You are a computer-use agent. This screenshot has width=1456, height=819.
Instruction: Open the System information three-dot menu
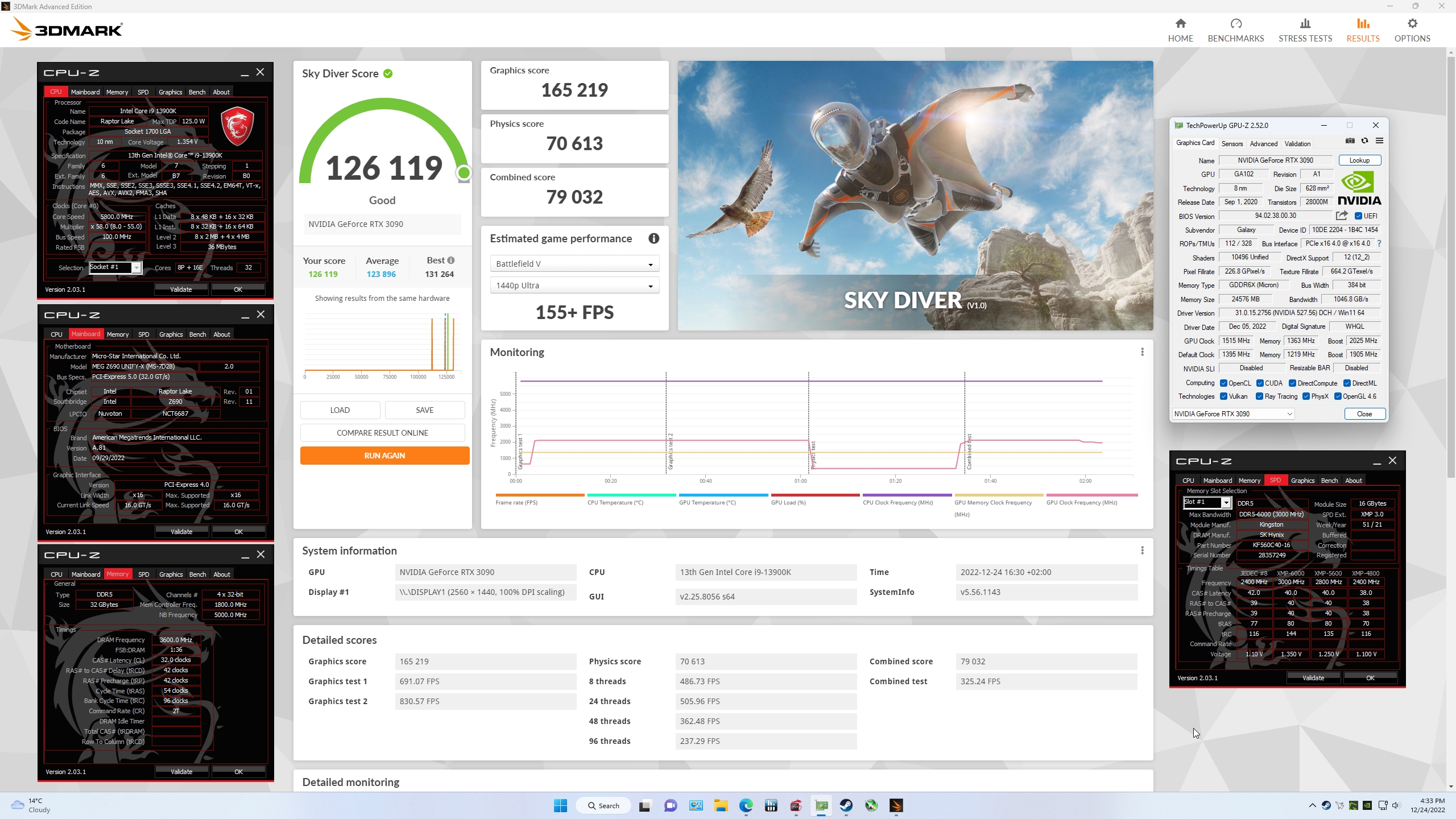[1142, 550]
